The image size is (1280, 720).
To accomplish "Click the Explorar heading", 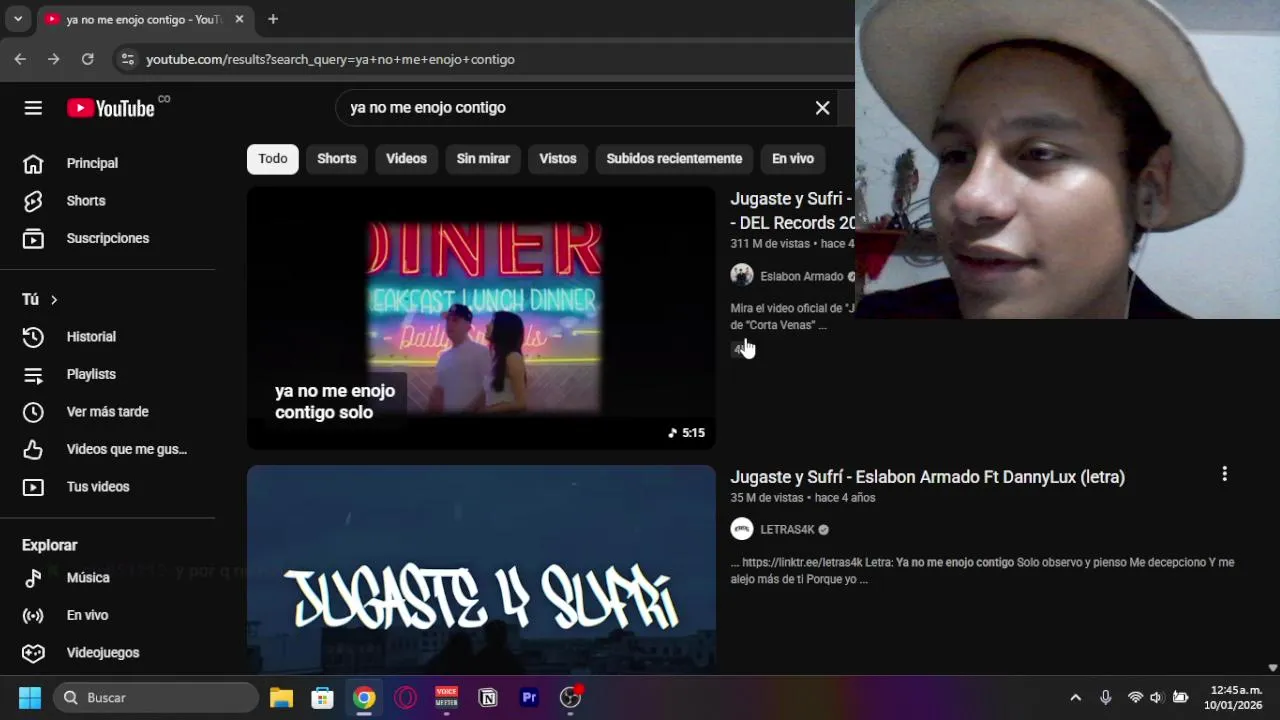I will coord(50,545).
